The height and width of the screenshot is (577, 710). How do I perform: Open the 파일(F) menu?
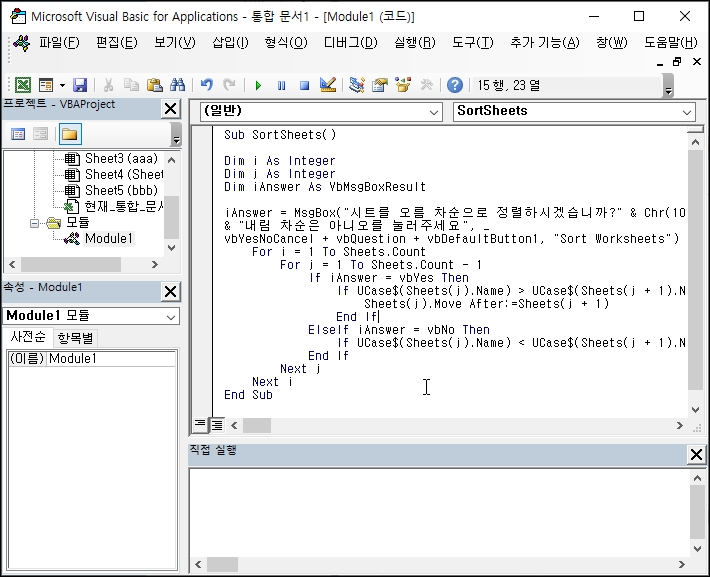(x=59, y=43)
